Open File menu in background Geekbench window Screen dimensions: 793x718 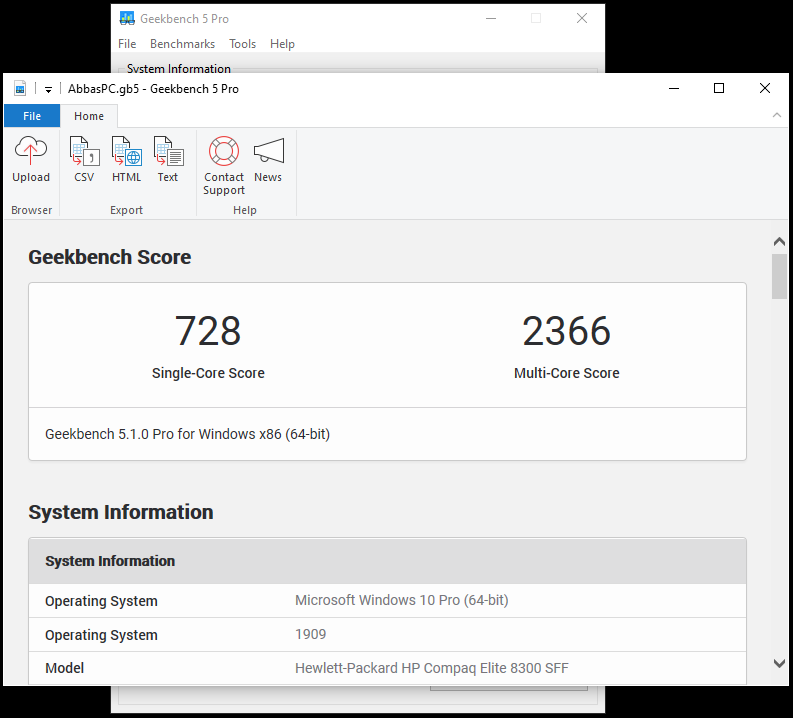click(x=127, y=44)
